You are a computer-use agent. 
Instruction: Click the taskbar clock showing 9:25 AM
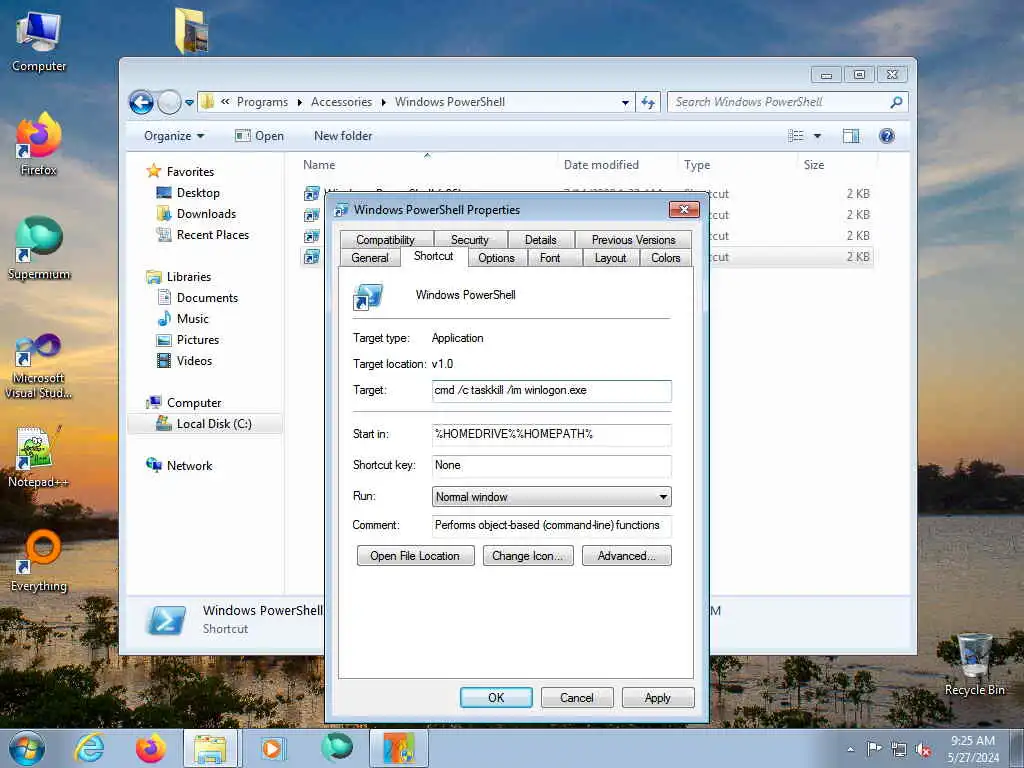(973, 749)
